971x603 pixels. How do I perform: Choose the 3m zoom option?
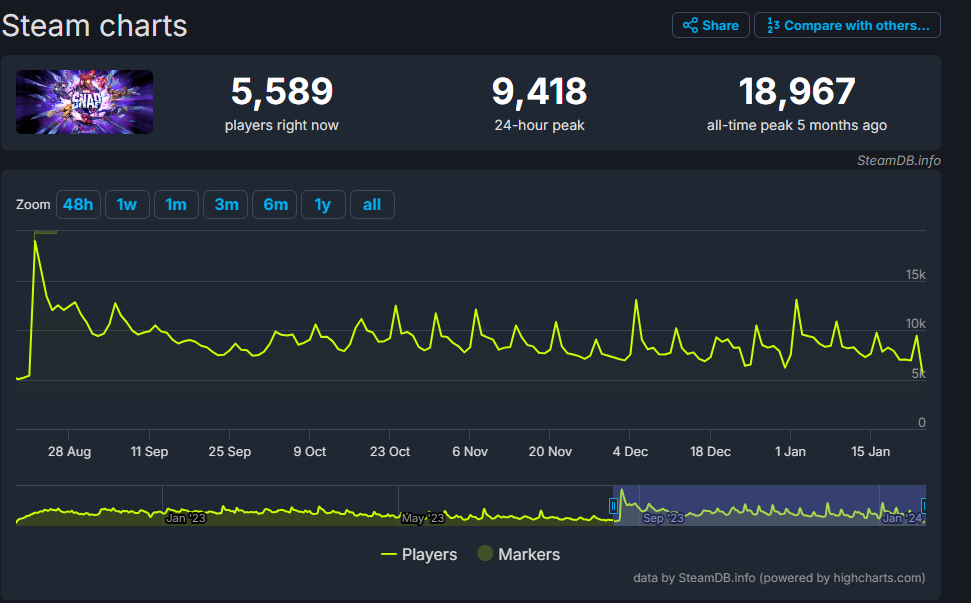[x=226, y=205]
